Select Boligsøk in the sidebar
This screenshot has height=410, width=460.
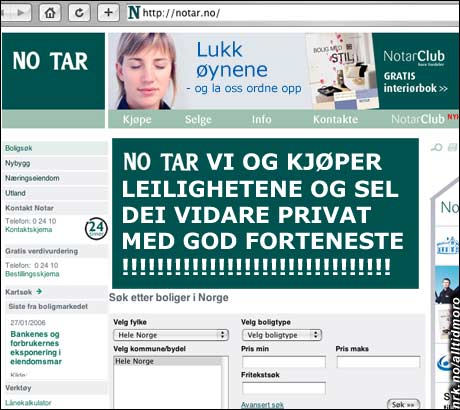click(x=55, y=148)
